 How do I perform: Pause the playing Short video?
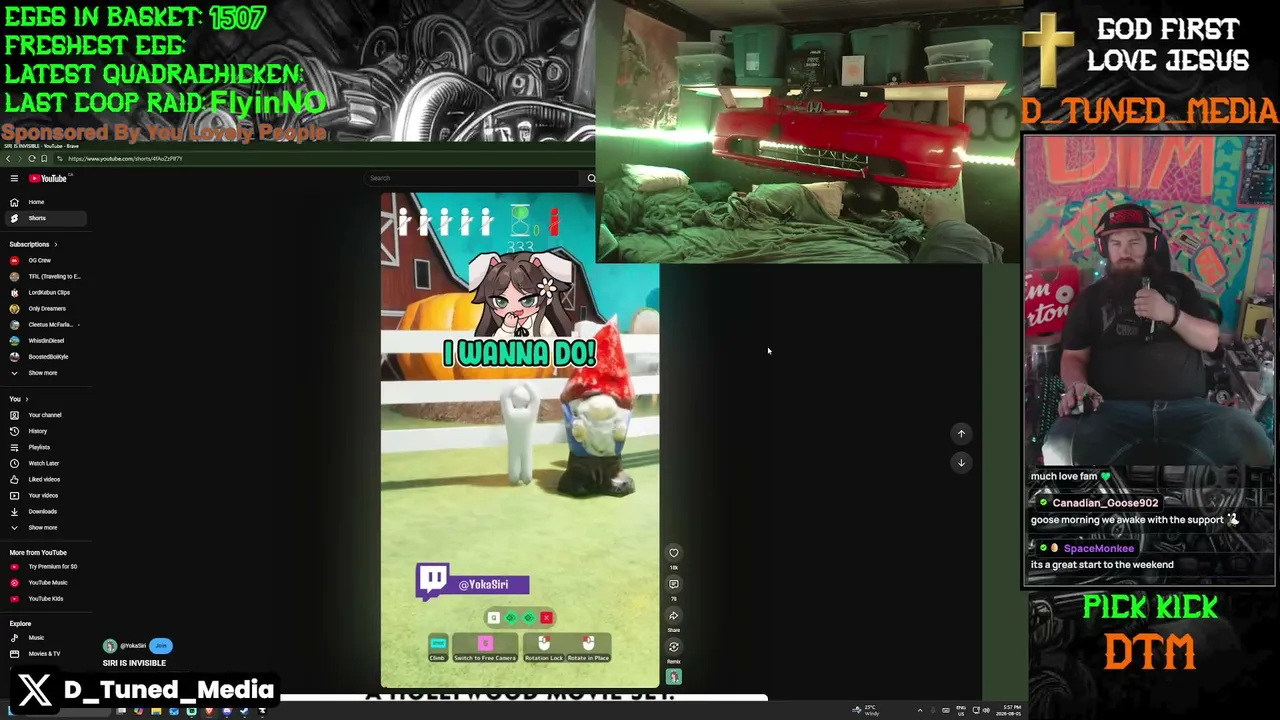point(520,440)
